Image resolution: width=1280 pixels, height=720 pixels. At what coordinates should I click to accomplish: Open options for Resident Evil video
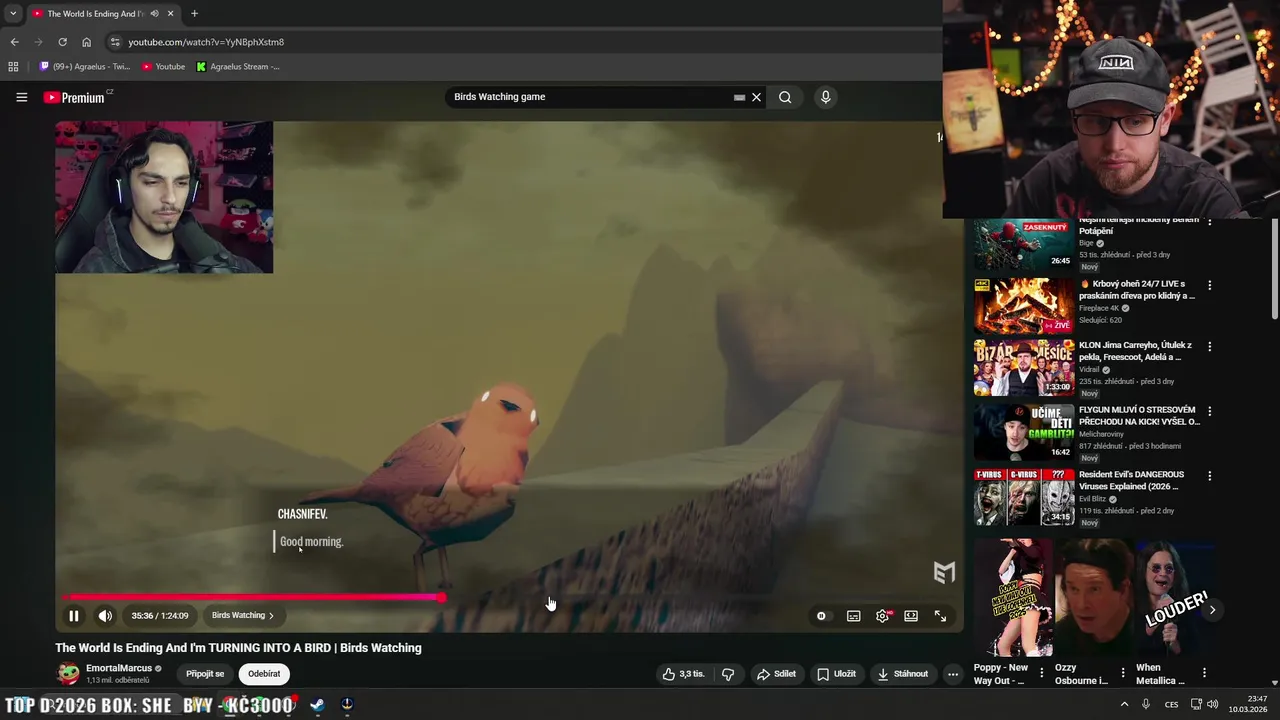point(1210,476)
